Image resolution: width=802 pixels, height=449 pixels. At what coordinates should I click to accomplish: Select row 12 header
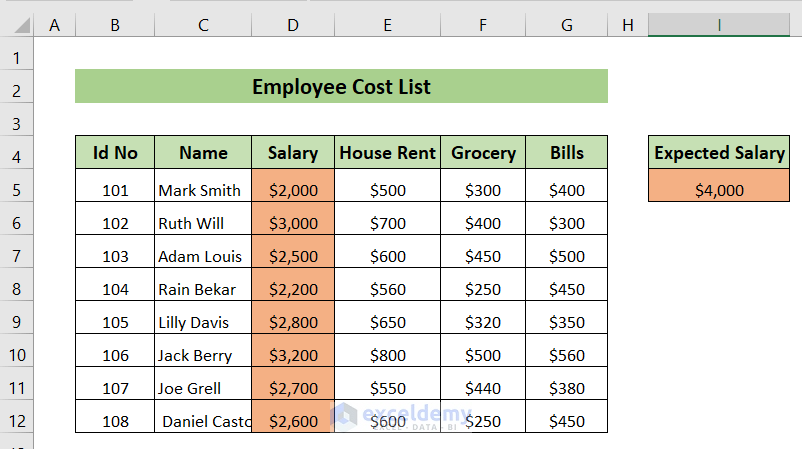17,421
